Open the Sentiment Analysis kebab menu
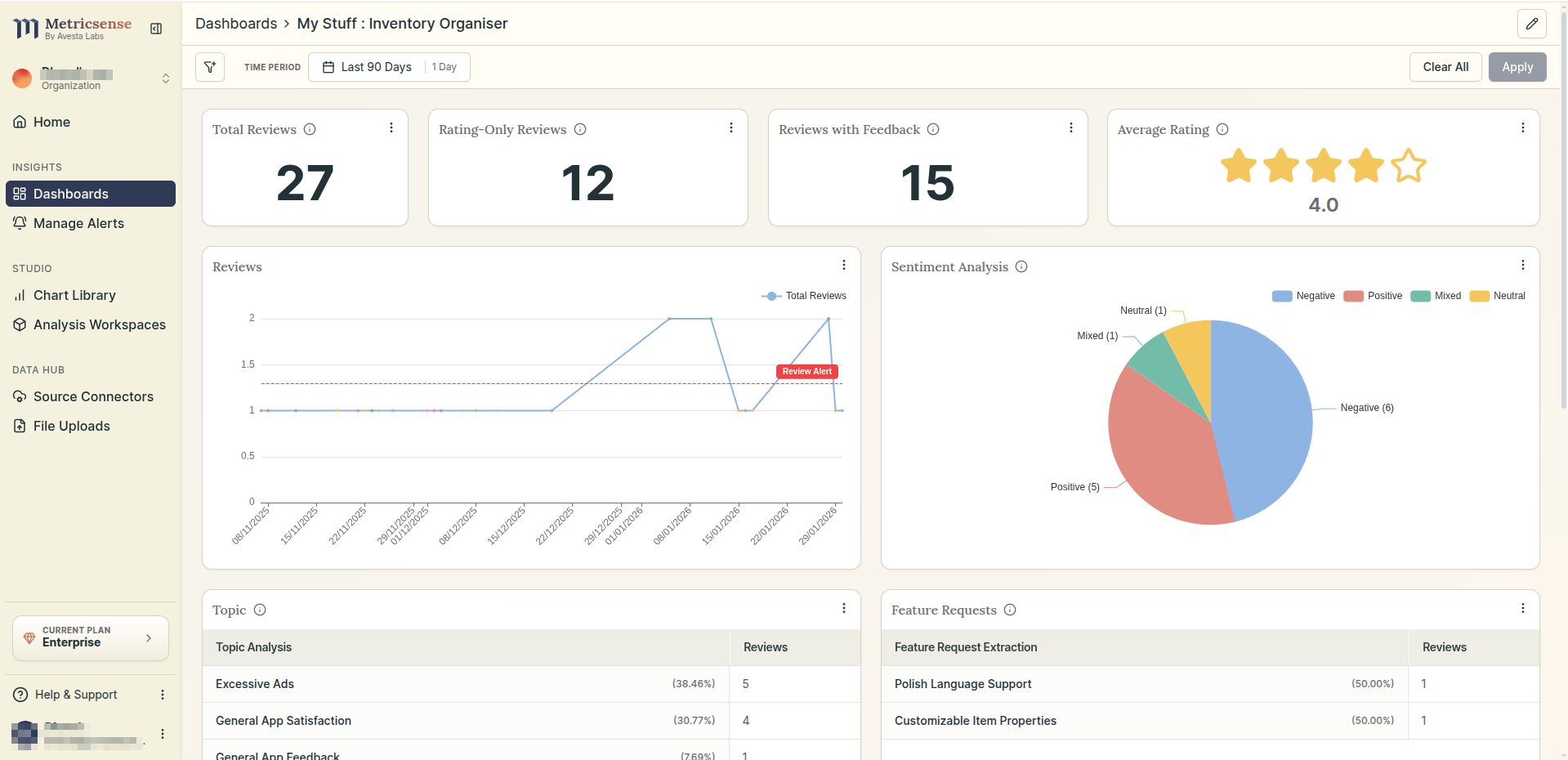Image resolution: width=1568 pixels, height=760 pixels. pos(1522,265)
